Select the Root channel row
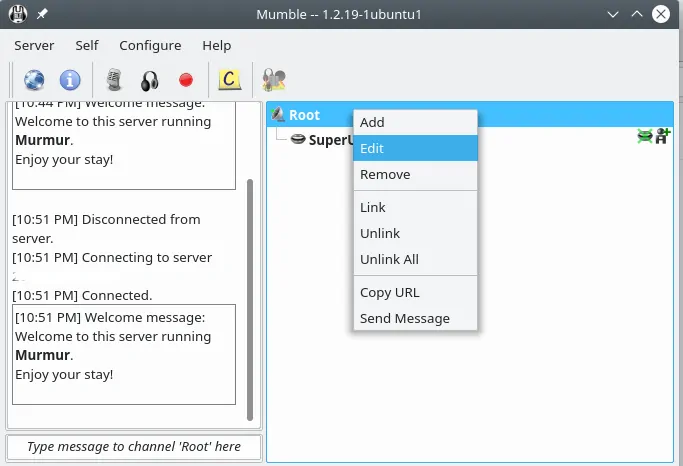683x466 pixels. (x=470, y=115)
